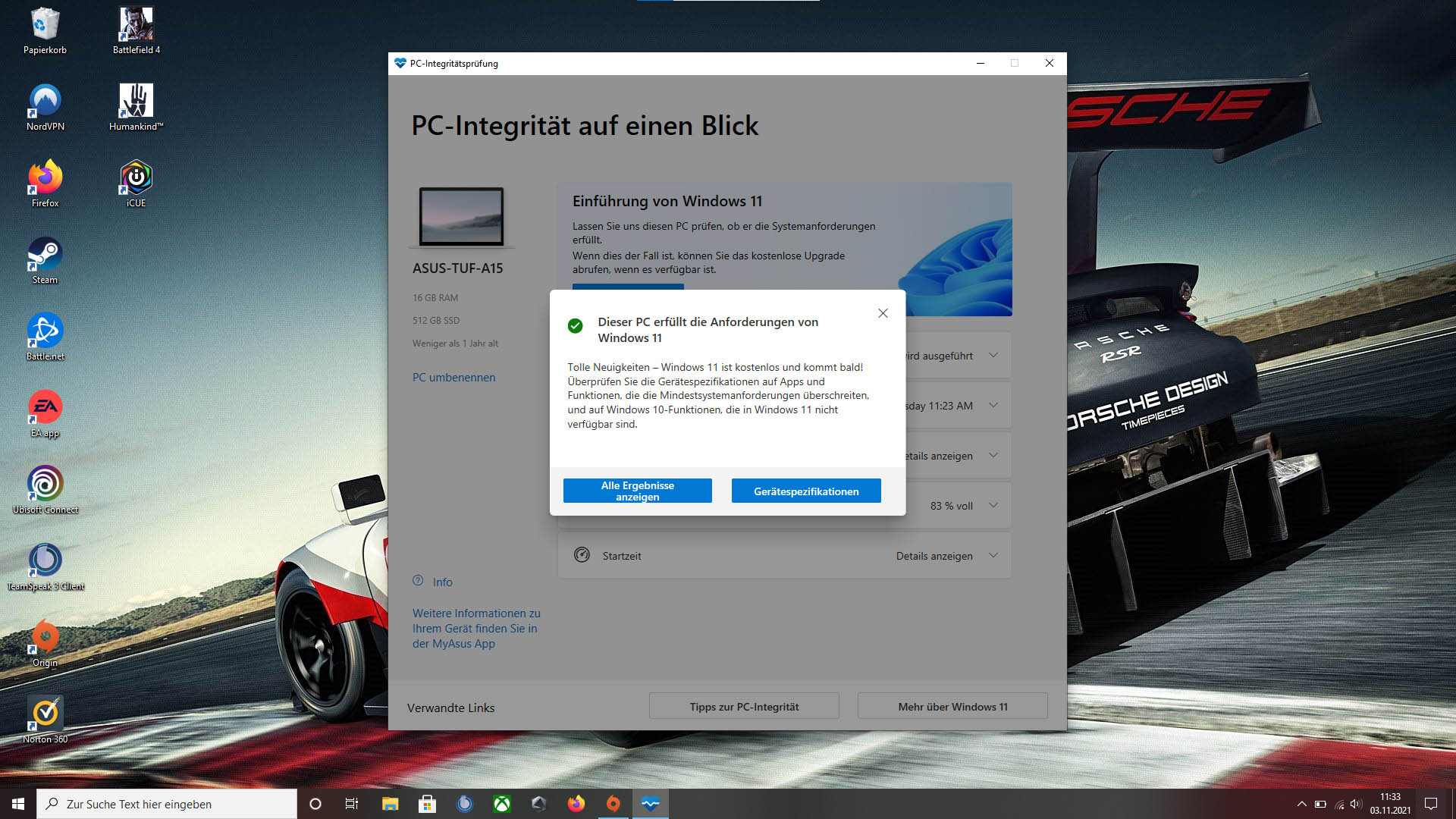Select the Steam desktop shortcut
This screenshot has height=819, width=1456.
[x=45, y=261]
